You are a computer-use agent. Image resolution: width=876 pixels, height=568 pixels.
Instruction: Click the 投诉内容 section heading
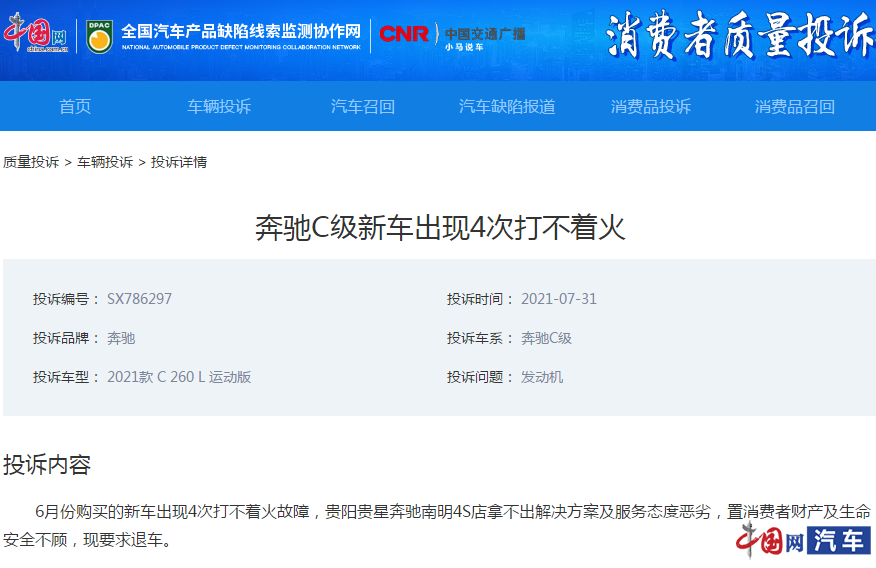click(x=47, y=465)
